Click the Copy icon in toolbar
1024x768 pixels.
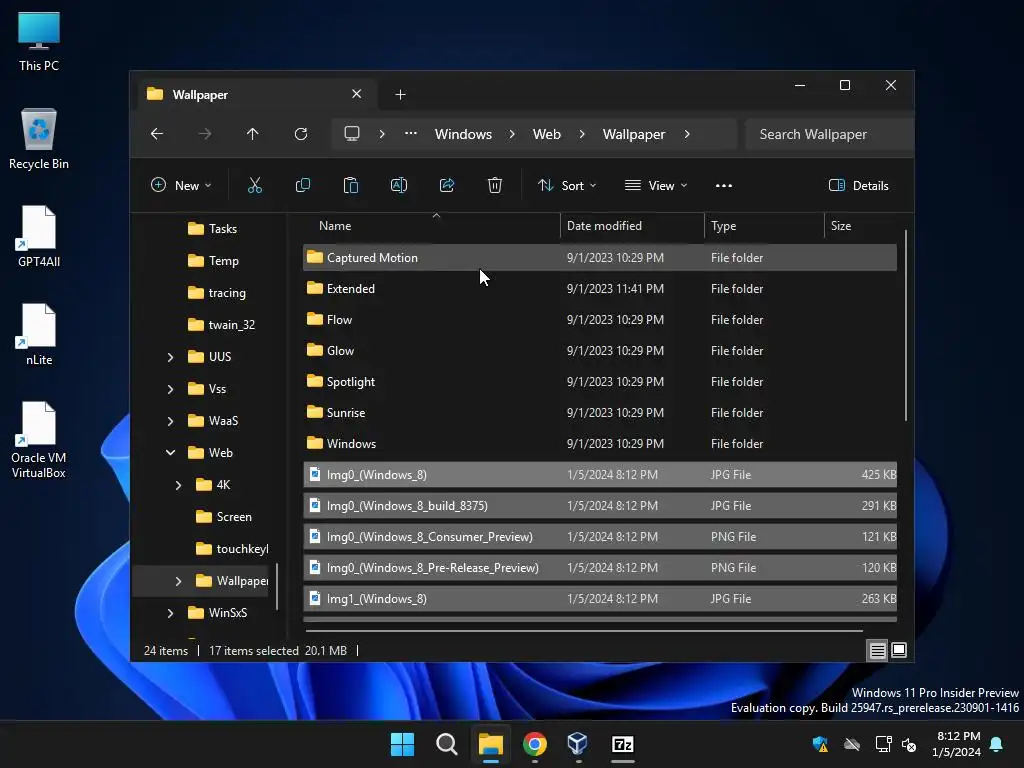click(x=302, y=185)
